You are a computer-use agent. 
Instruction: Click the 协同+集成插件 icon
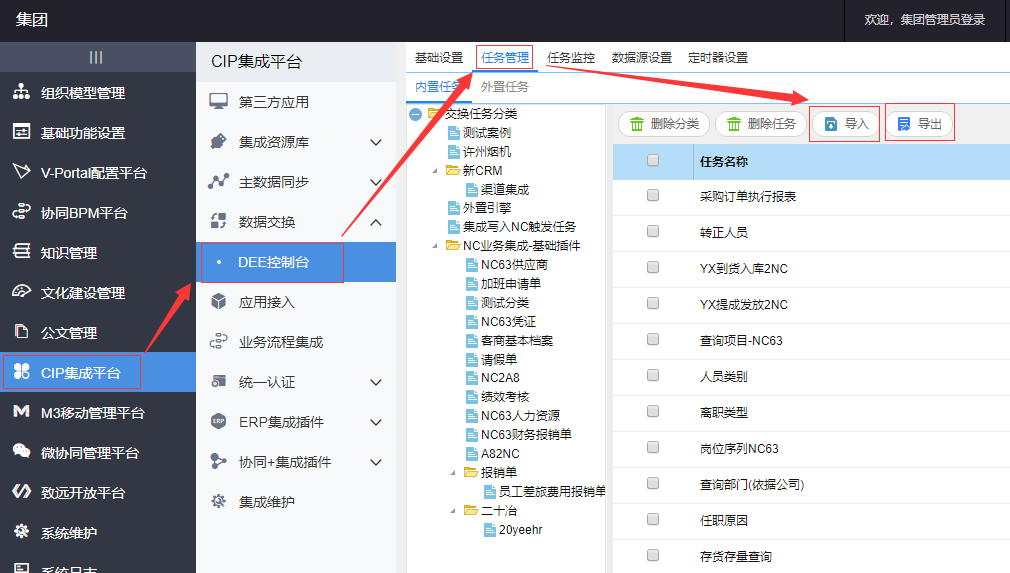[x=218, y=461]
